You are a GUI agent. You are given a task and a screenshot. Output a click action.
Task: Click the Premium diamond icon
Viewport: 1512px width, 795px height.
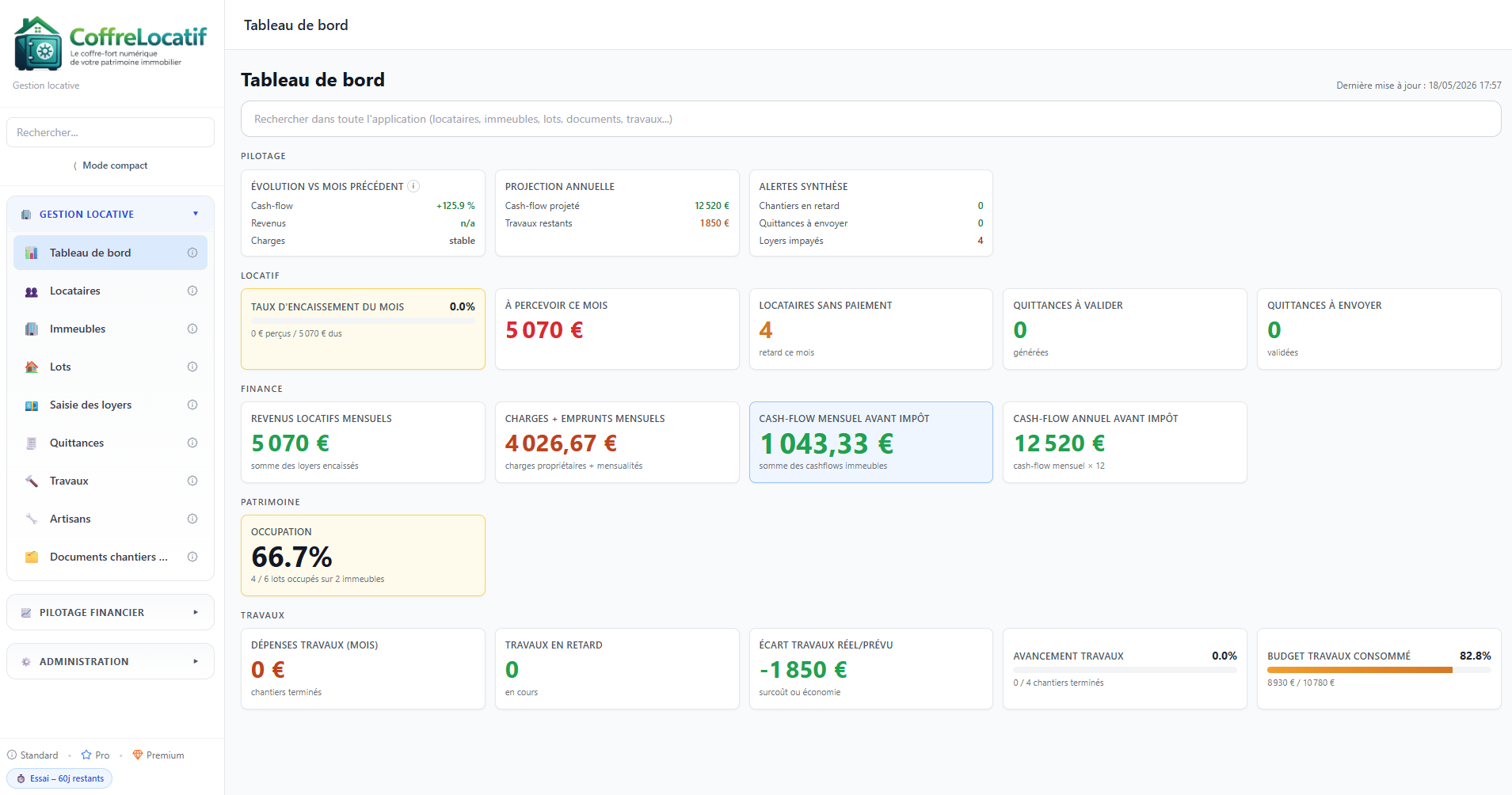pyautogui.click(x=138, y=755)
